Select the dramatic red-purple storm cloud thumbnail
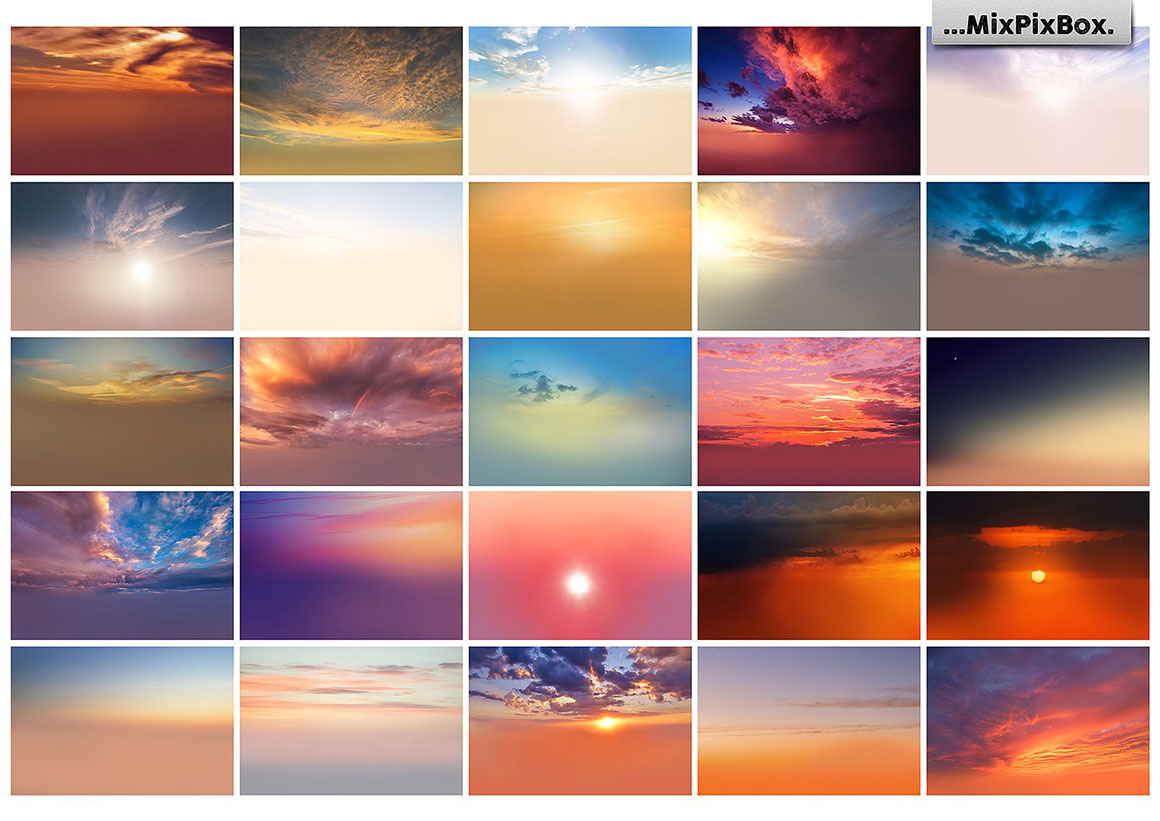 pyautogui.click(x=809, y=101)
